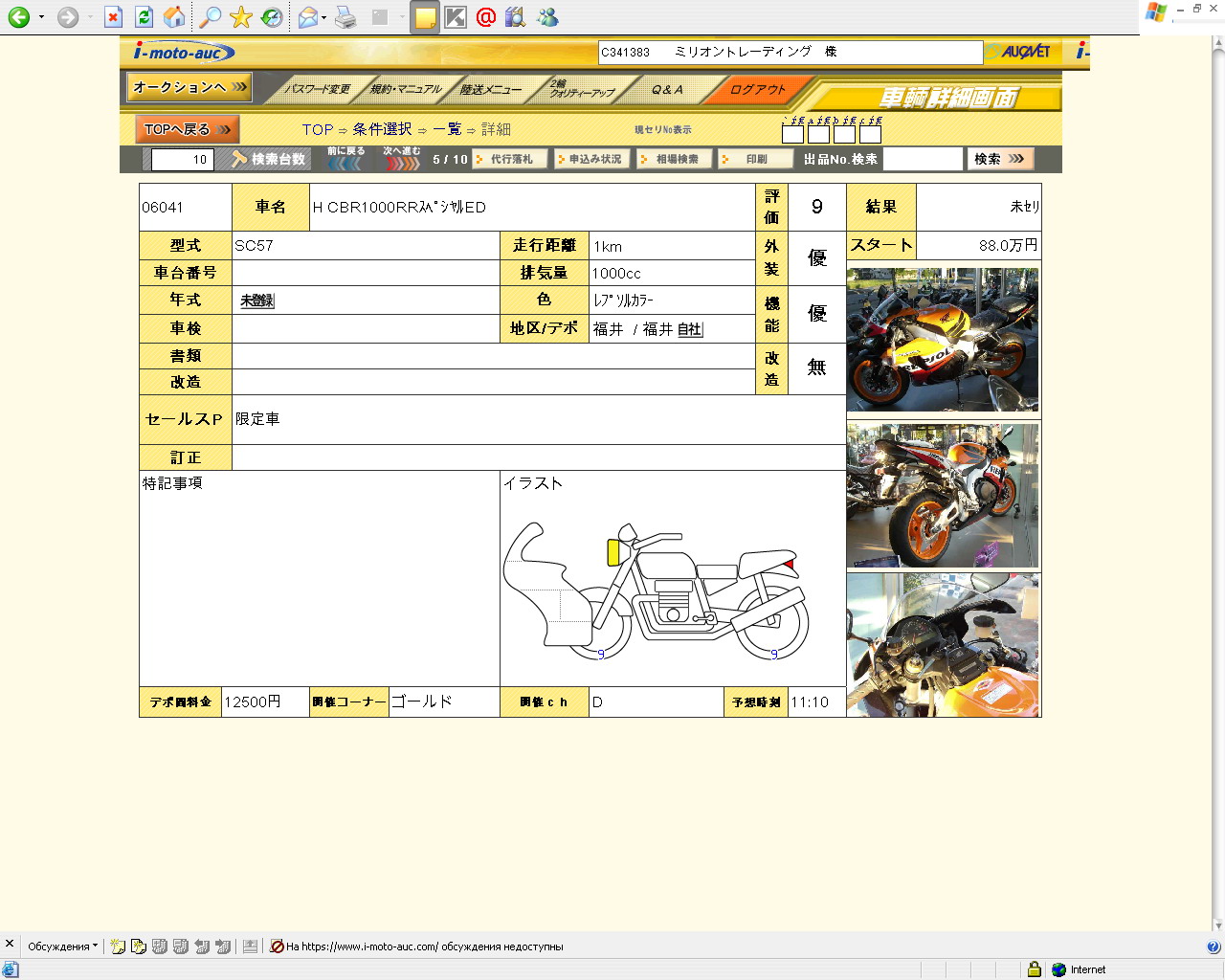
Task: Click the 代行落札 button
Action: 510,159
